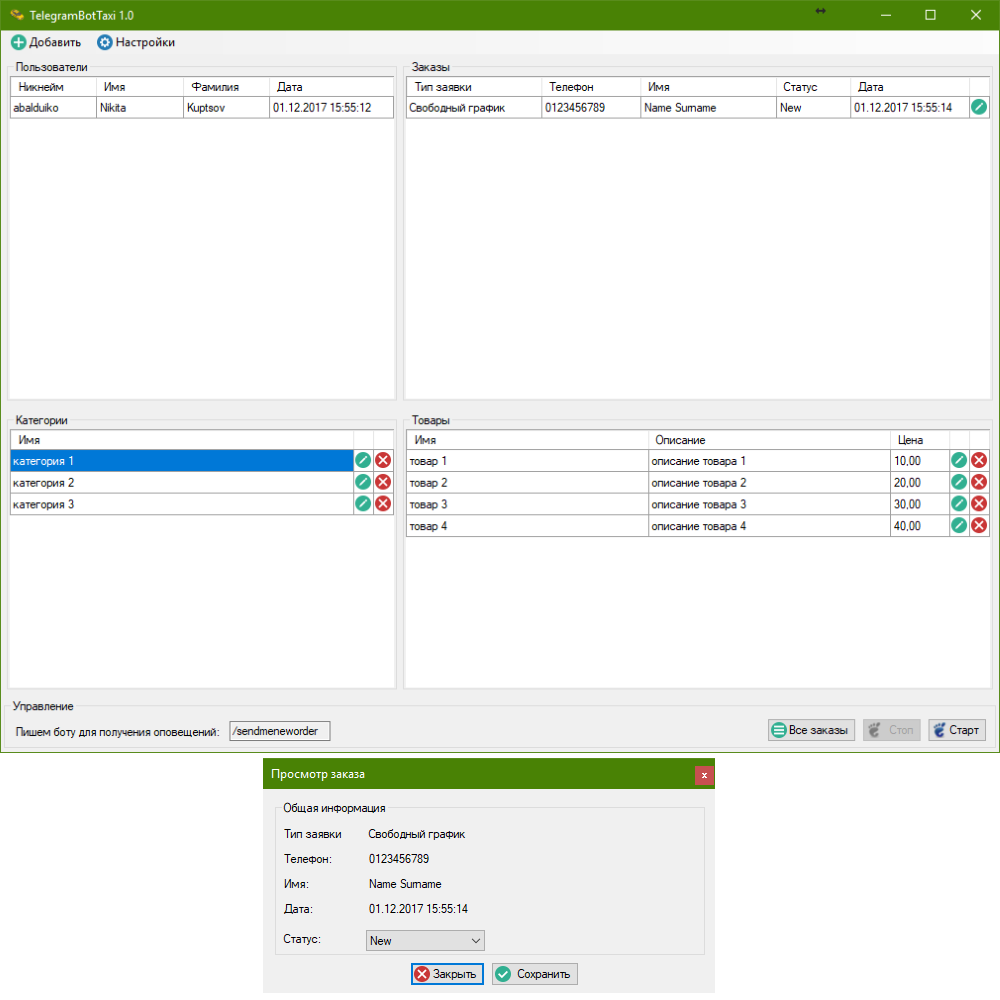
Task: Click Сохранить in order dialog
Action: 534,974
